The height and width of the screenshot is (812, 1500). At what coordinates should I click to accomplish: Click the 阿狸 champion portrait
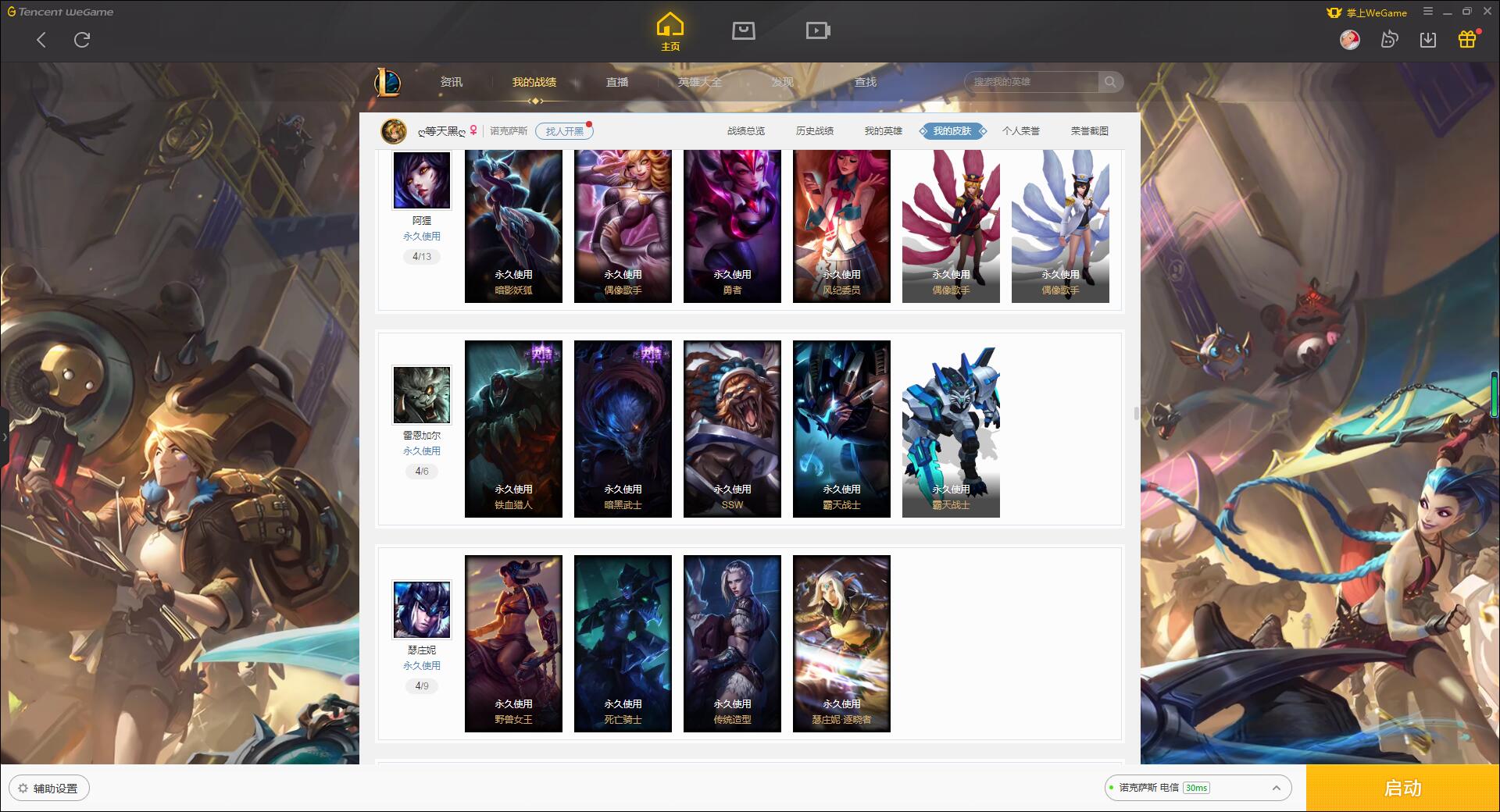pyautogui.click(x=422, y=180)
